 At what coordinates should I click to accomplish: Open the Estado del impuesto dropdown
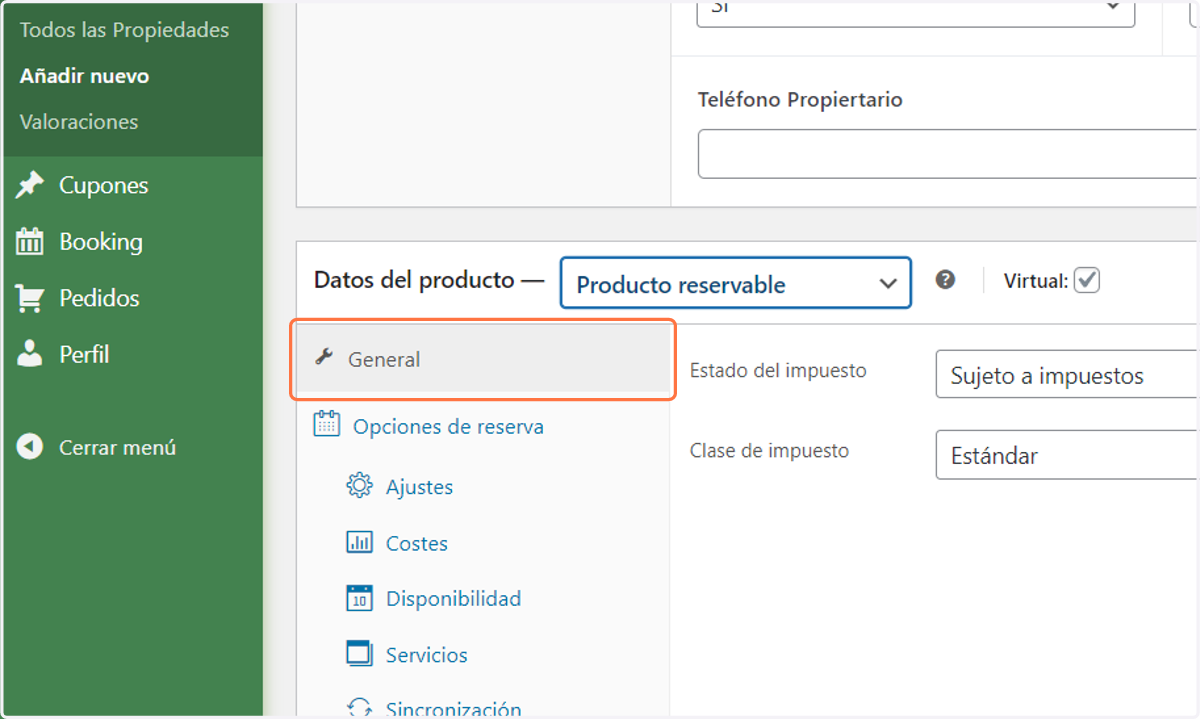click(x=1067, y=375)
